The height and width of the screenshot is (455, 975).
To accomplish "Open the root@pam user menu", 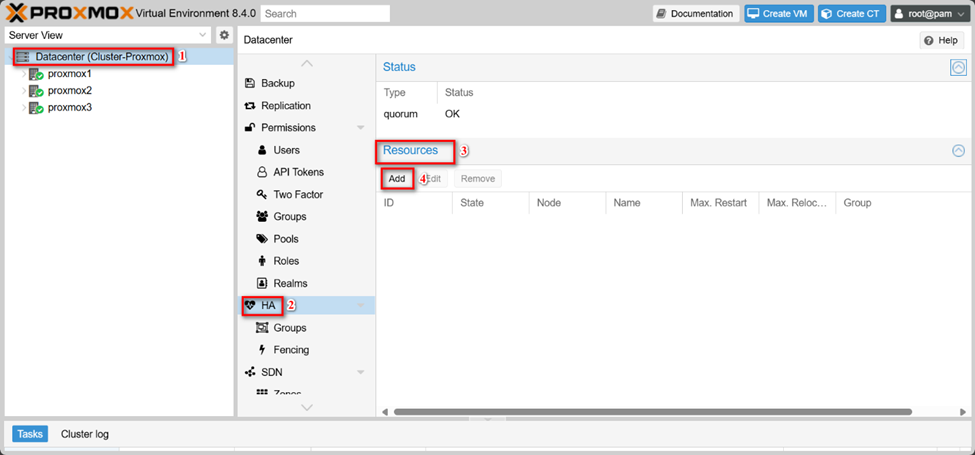I will (929, 14).
